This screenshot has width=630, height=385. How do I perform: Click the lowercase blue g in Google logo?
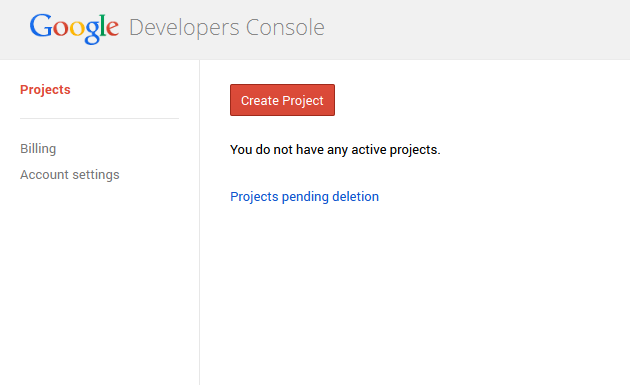(x=92, y=33)
